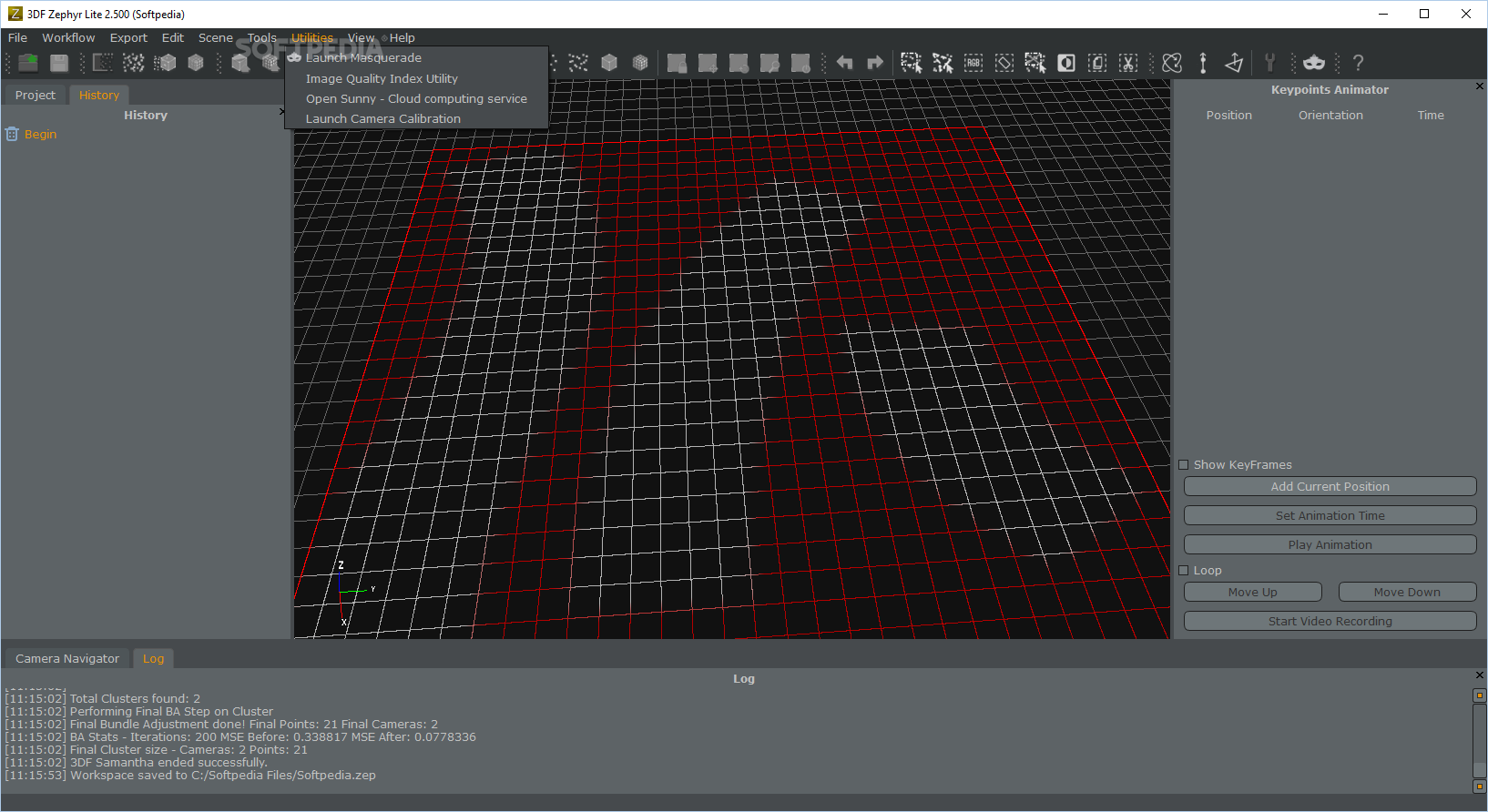Image resolution: width=1488 pixels, height=812 pixels.
Task: Click the Log scrollbar down arrow
Action: (x=1480, y=787)
